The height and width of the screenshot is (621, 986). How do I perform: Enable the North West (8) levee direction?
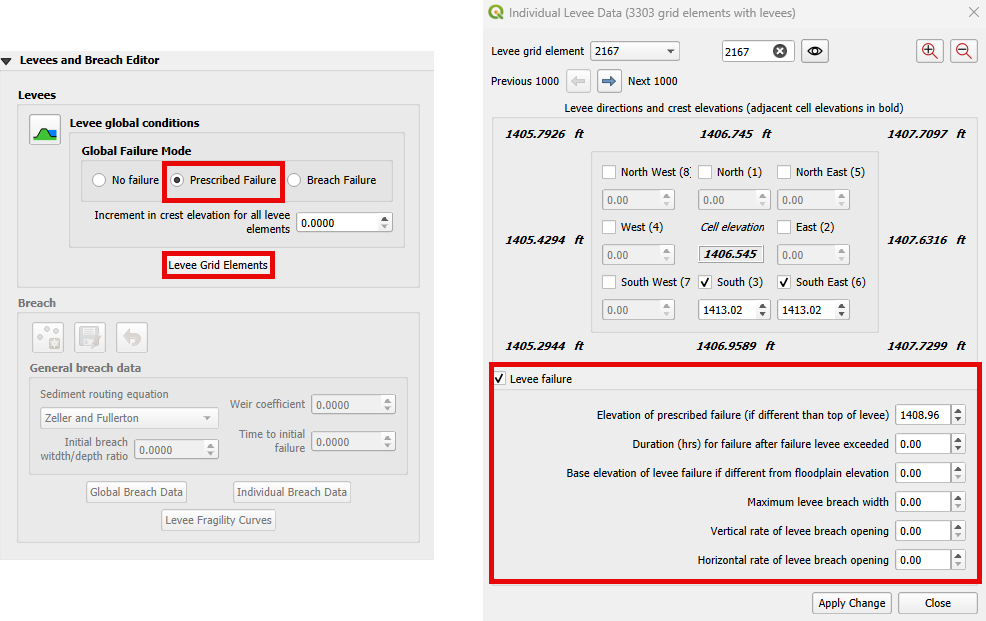coord(609,172)
